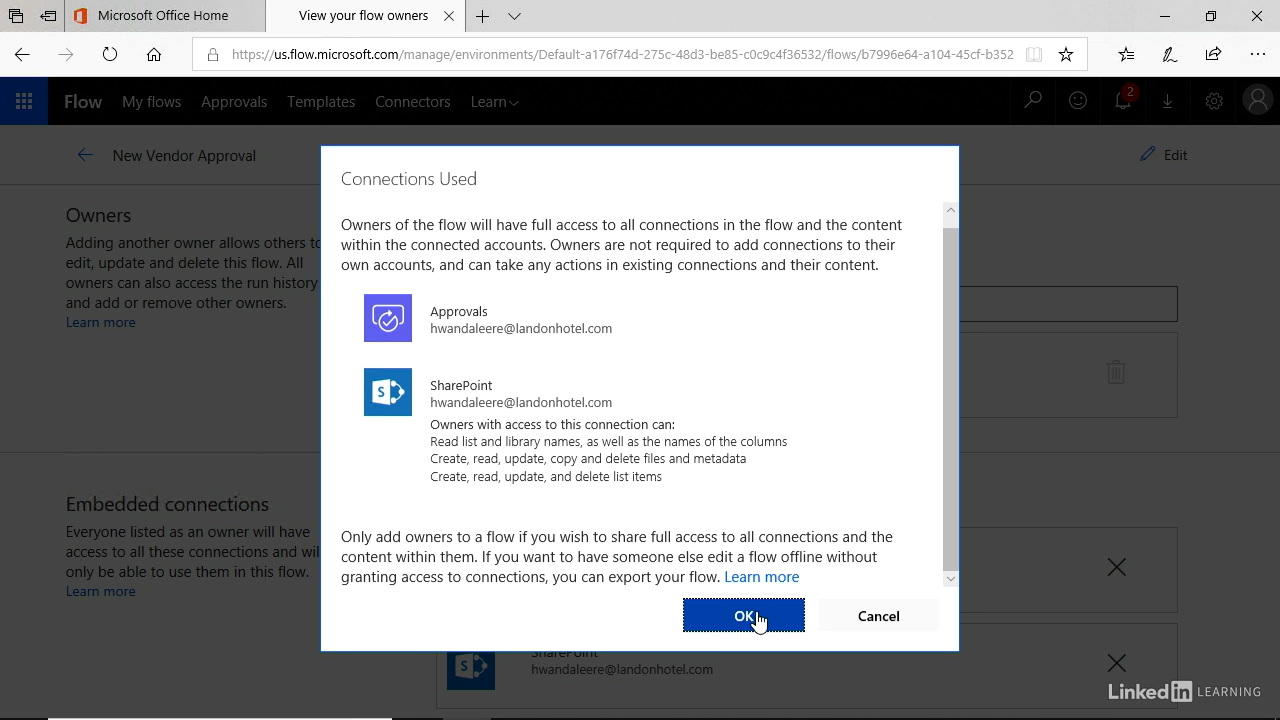1280x720 pixels.
Task: Open reading view icon
Action: 1034,55
